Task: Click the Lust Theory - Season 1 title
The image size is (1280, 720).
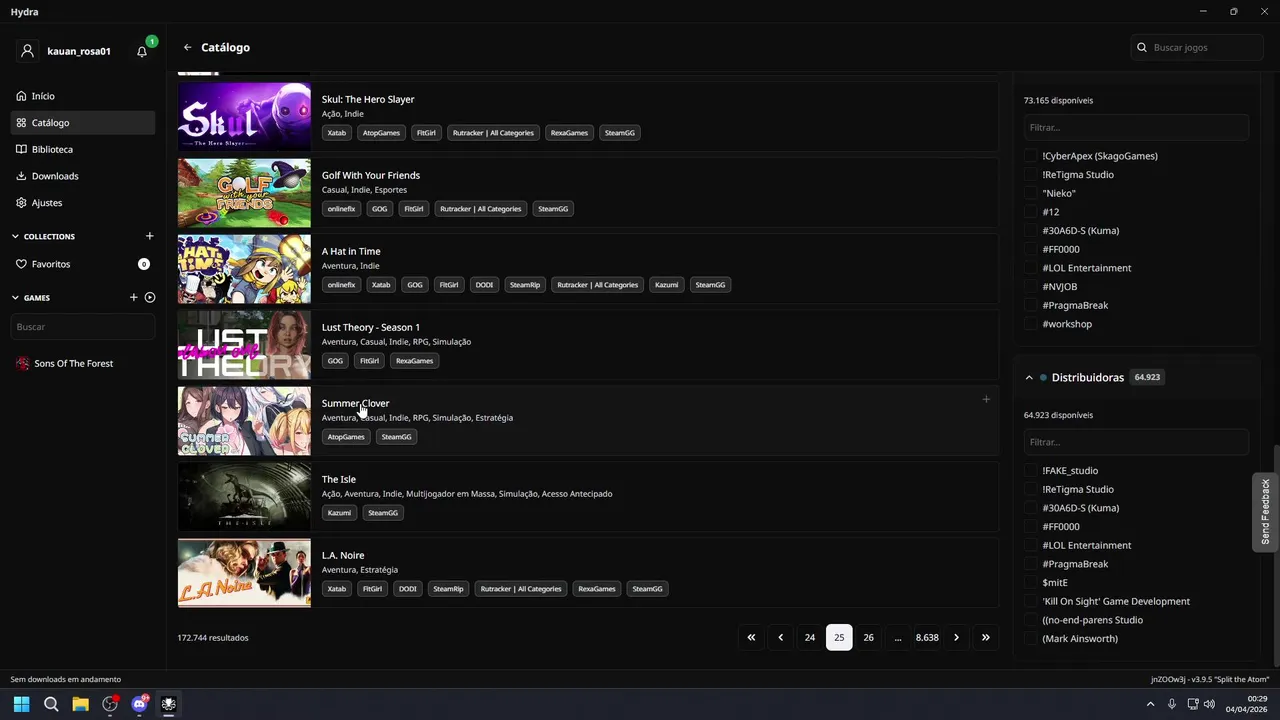Action: click(371, 327)
